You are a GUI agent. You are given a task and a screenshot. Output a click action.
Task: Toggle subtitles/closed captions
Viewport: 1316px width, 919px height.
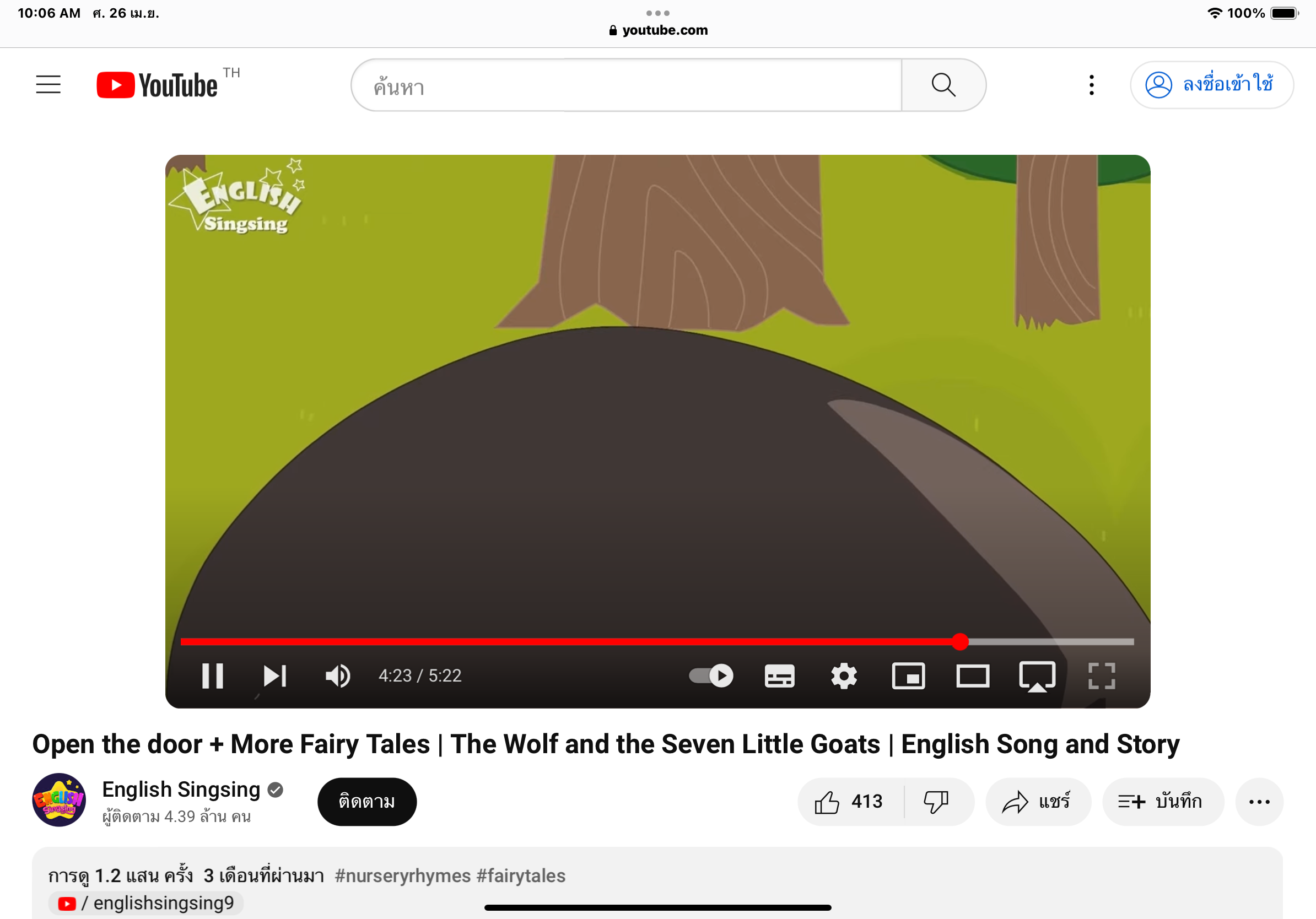point(779,676)
